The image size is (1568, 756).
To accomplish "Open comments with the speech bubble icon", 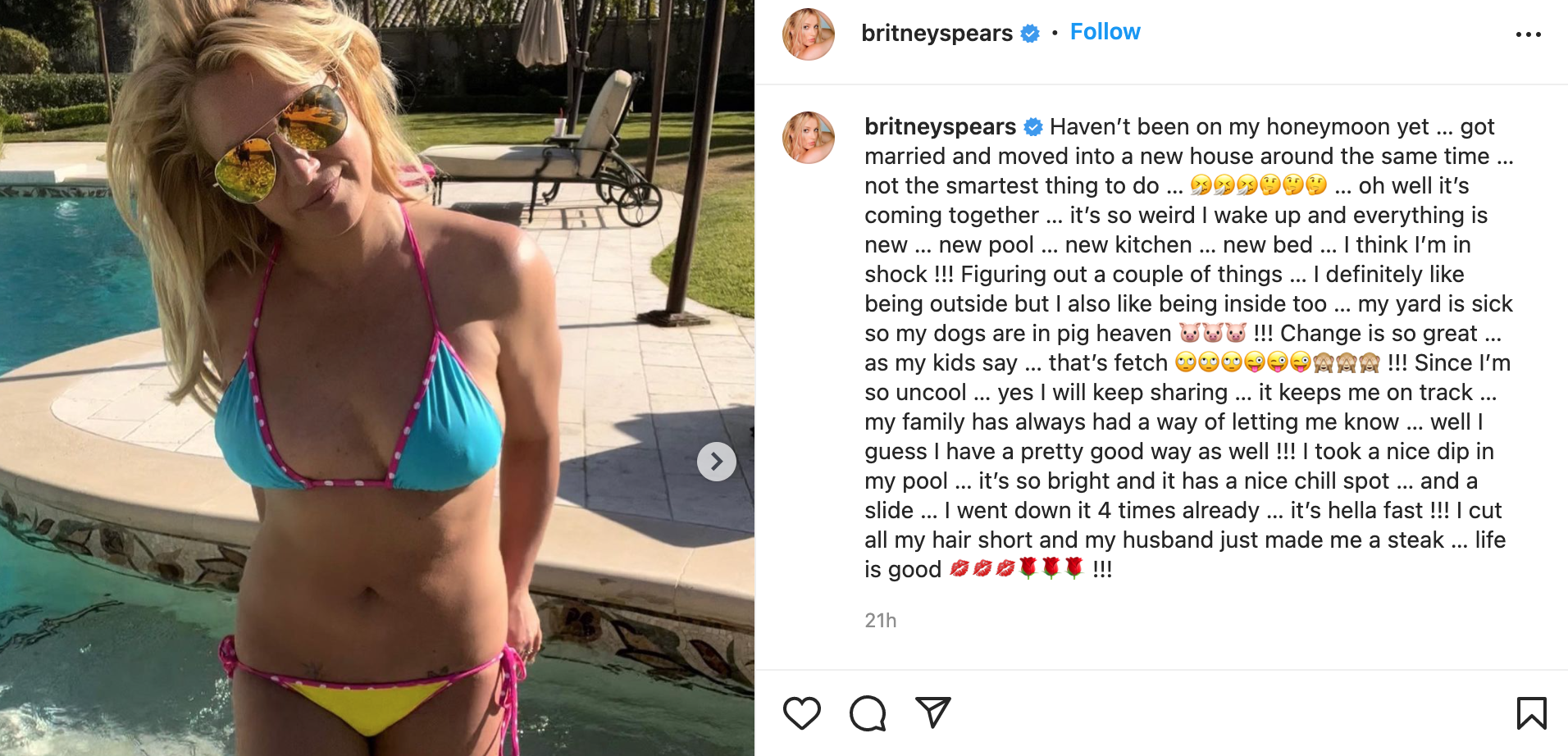I will coord(868,713).
